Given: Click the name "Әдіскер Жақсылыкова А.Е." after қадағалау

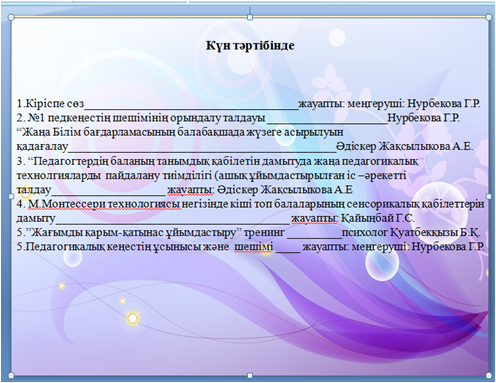Looking at the screenshot, I should point(405,147).
